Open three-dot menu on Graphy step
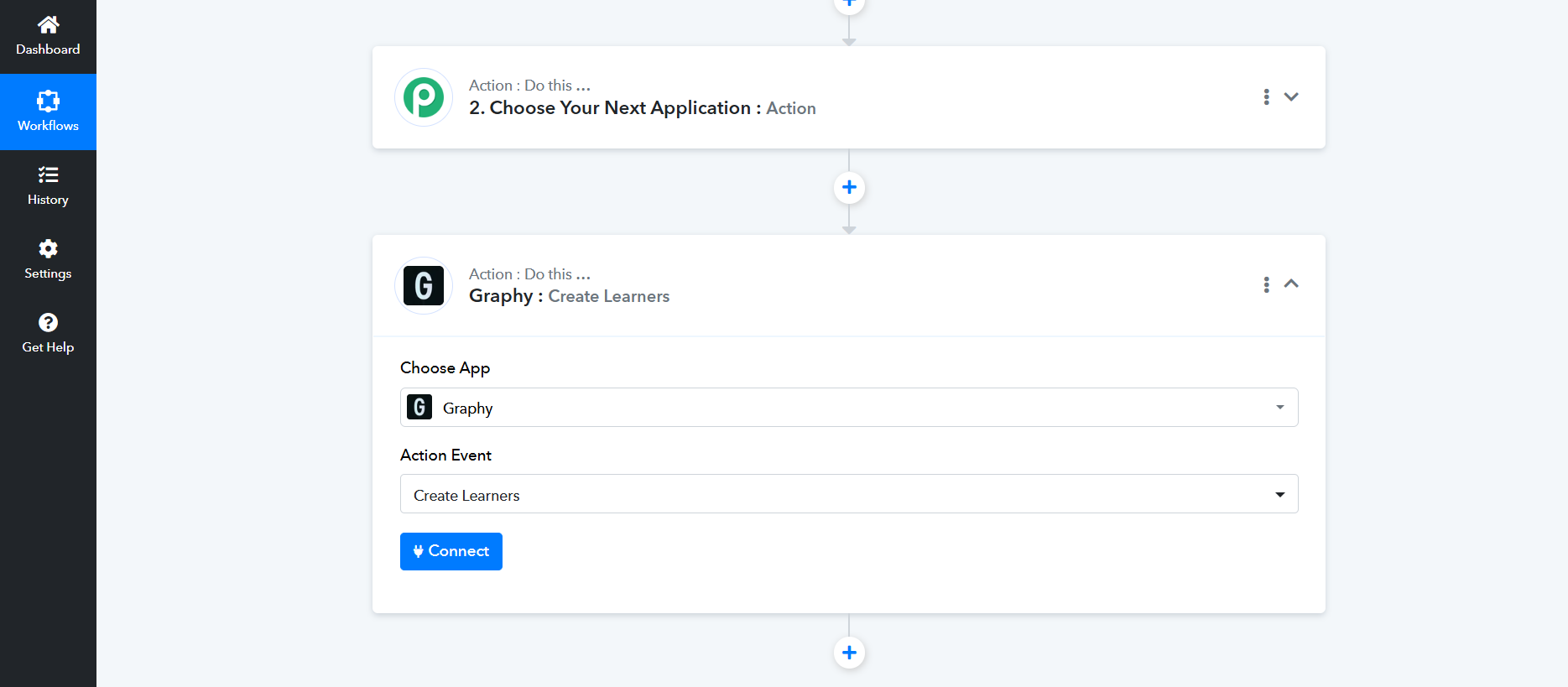 [x=1266, y=285]
